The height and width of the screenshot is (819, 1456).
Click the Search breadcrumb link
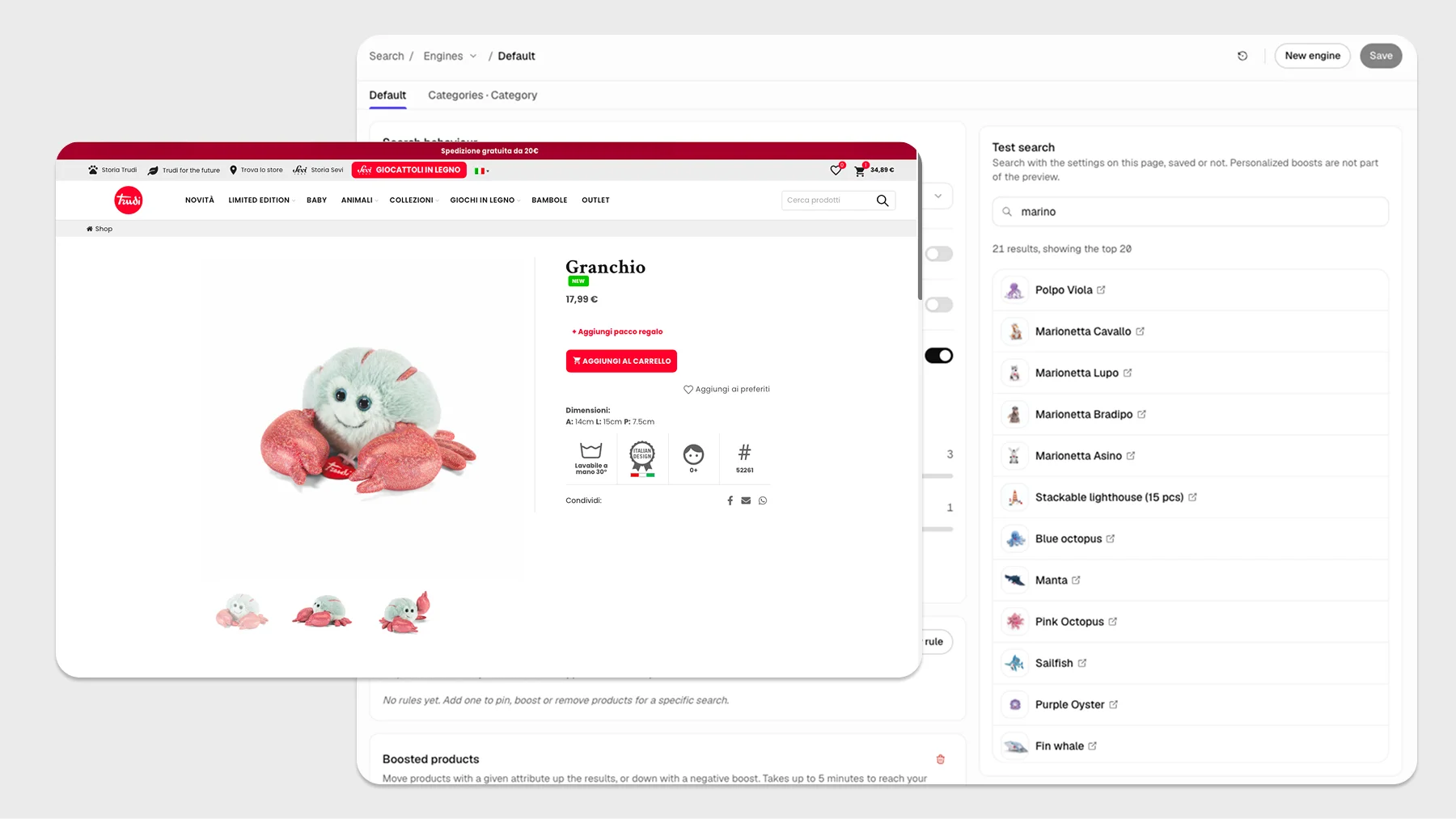click(x=387, y=56)
